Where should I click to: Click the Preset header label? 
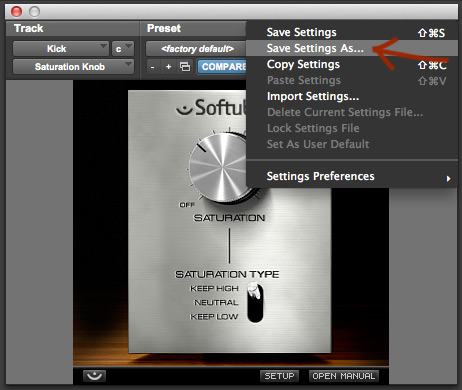click(164, 28)
